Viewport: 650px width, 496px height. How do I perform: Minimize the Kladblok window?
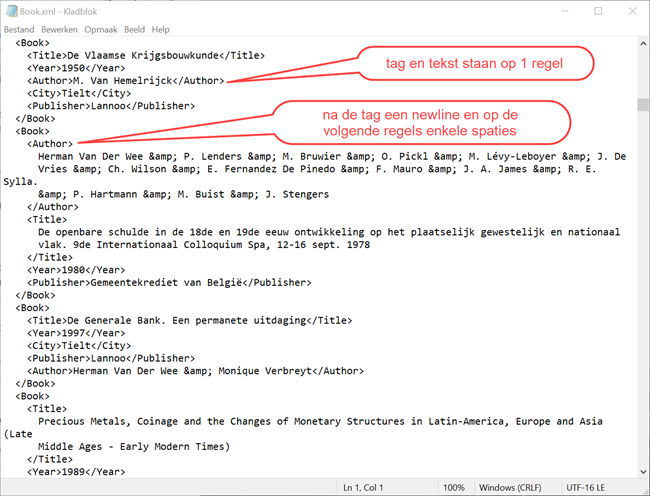565,11
